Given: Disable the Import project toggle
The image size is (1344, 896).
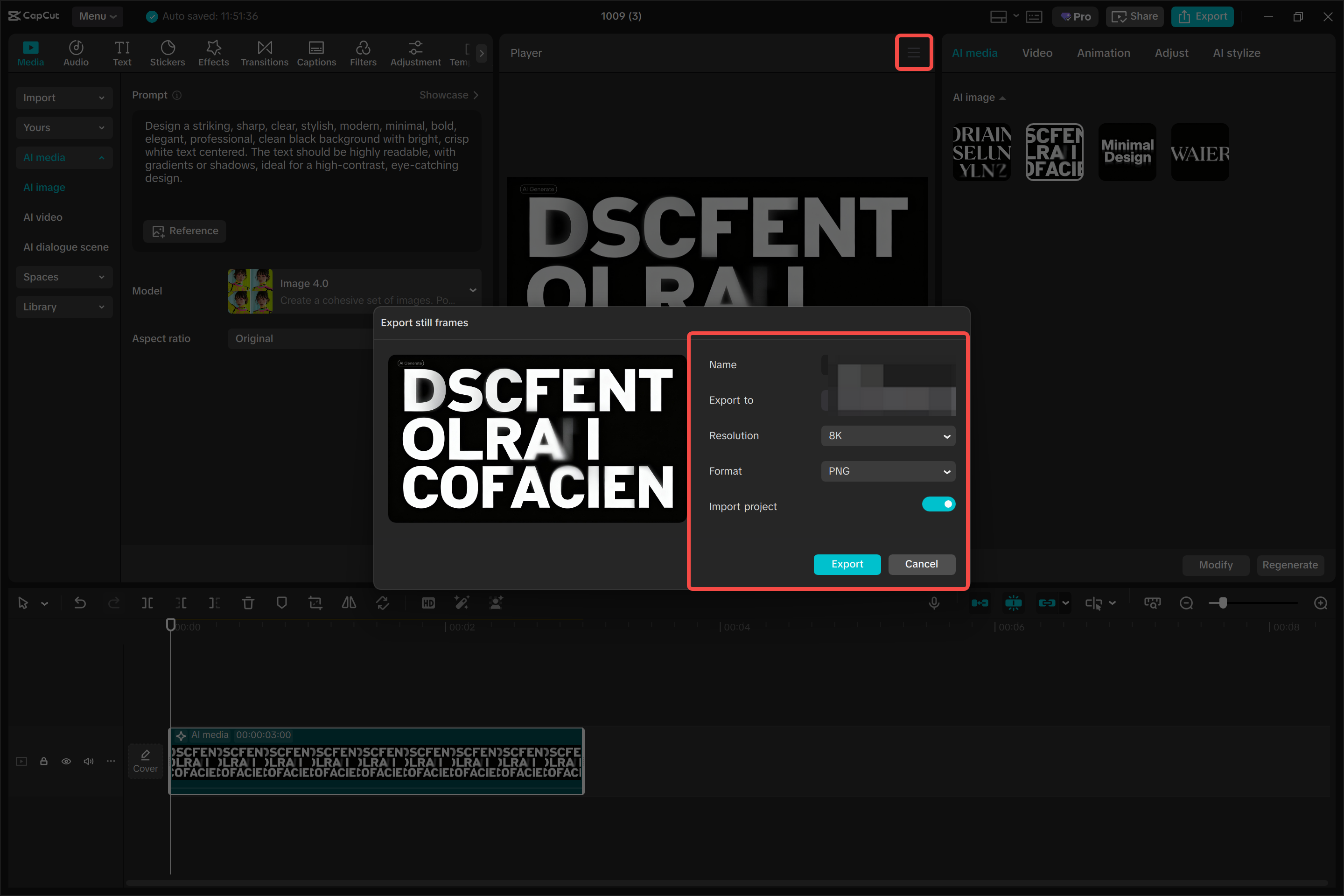Looking at the screenshot, I should 938,504.
